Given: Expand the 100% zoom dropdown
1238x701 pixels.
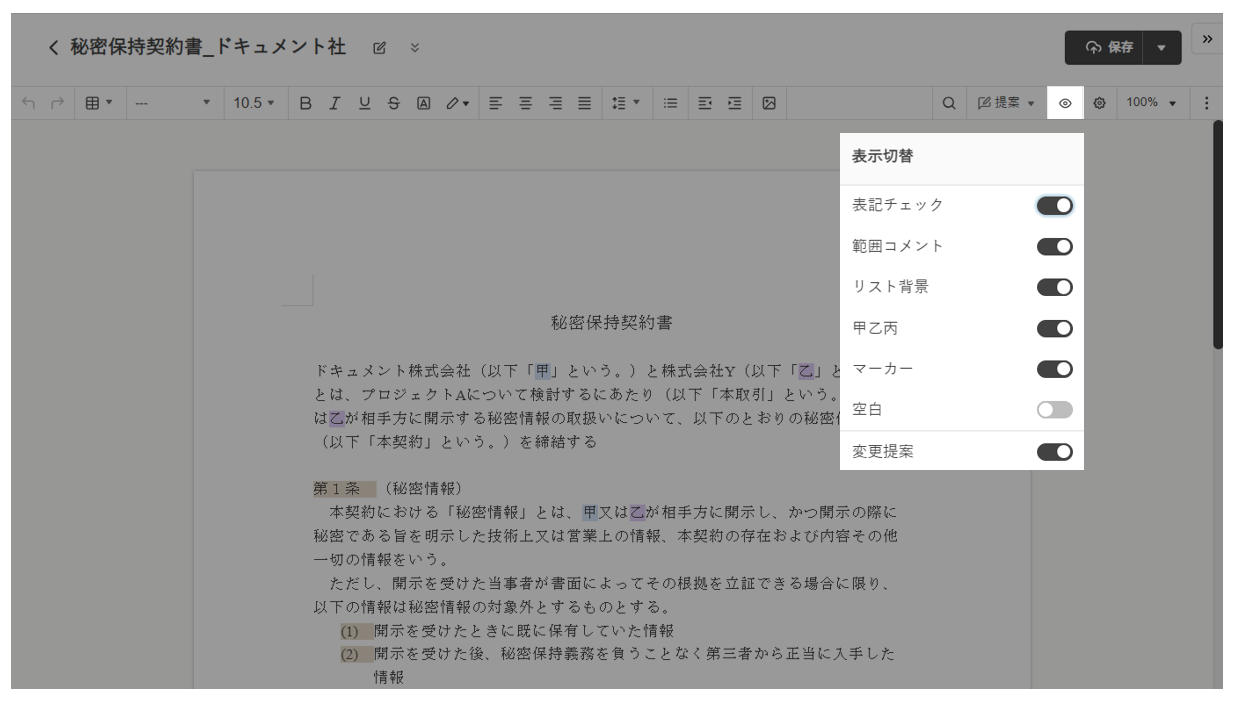Looking at the screenshot, I should pos(1152,103).
